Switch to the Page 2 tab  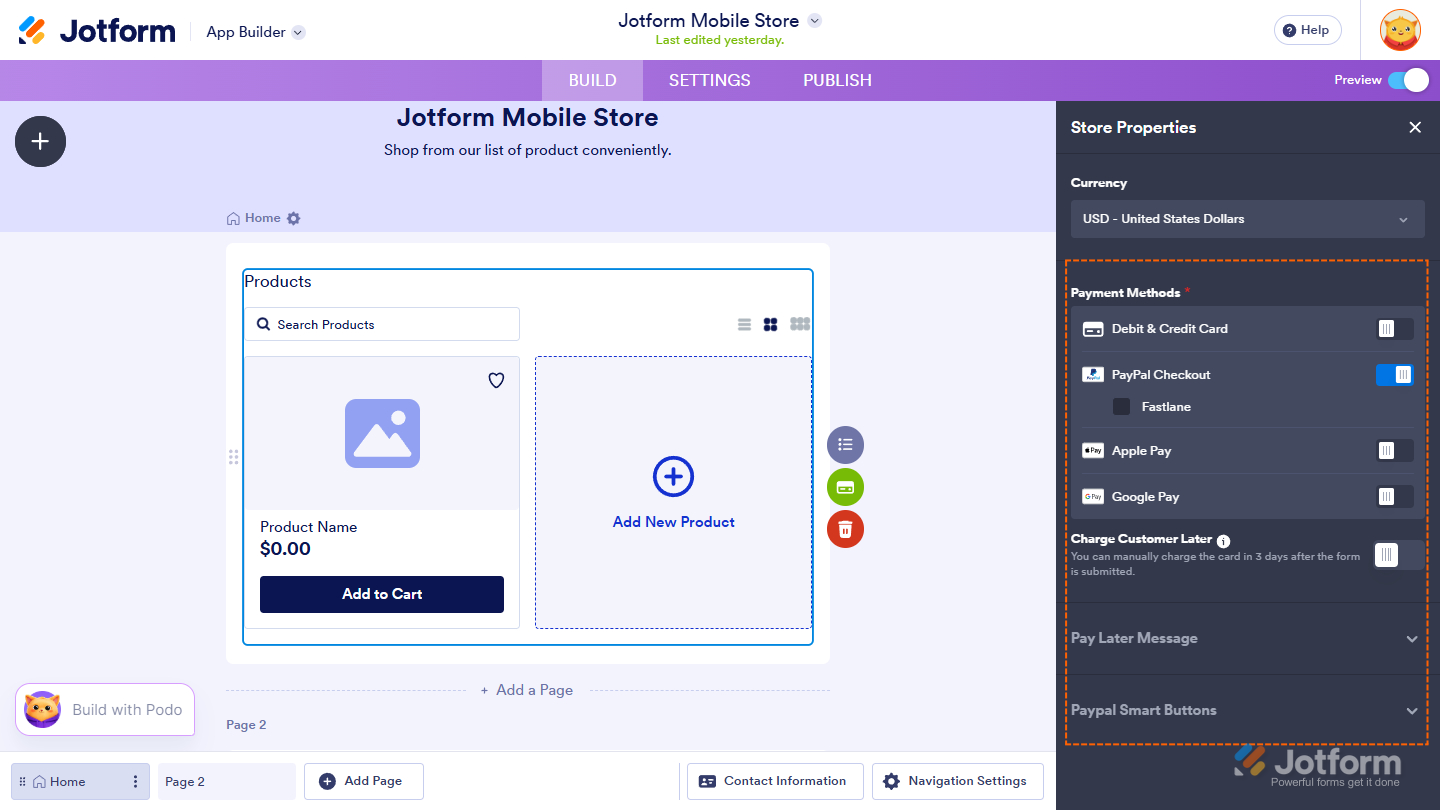(x=226, y=781)
